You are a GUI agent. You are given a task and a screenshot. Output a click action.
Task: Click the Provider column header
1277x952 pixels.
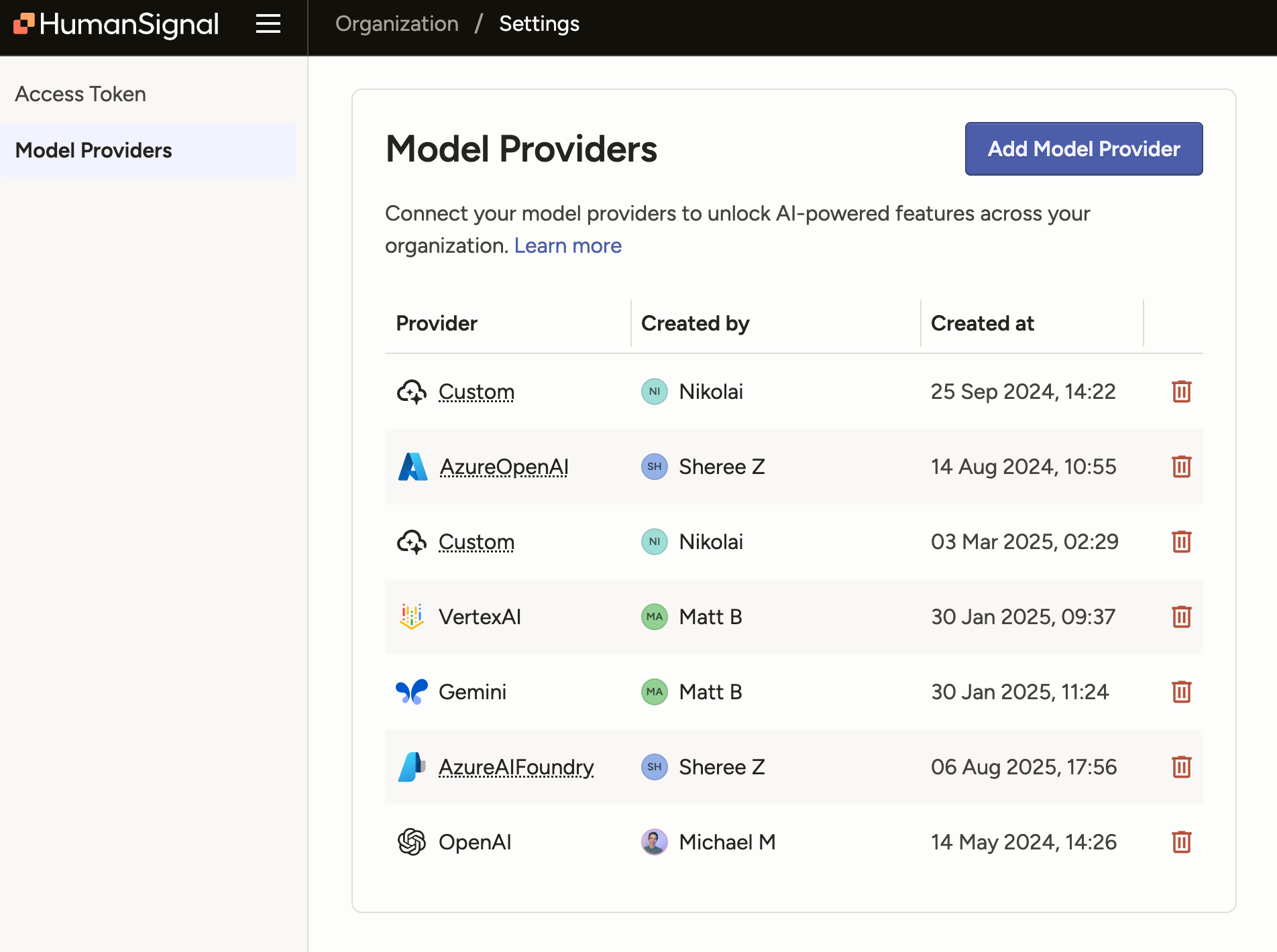(x=437, y=323)
